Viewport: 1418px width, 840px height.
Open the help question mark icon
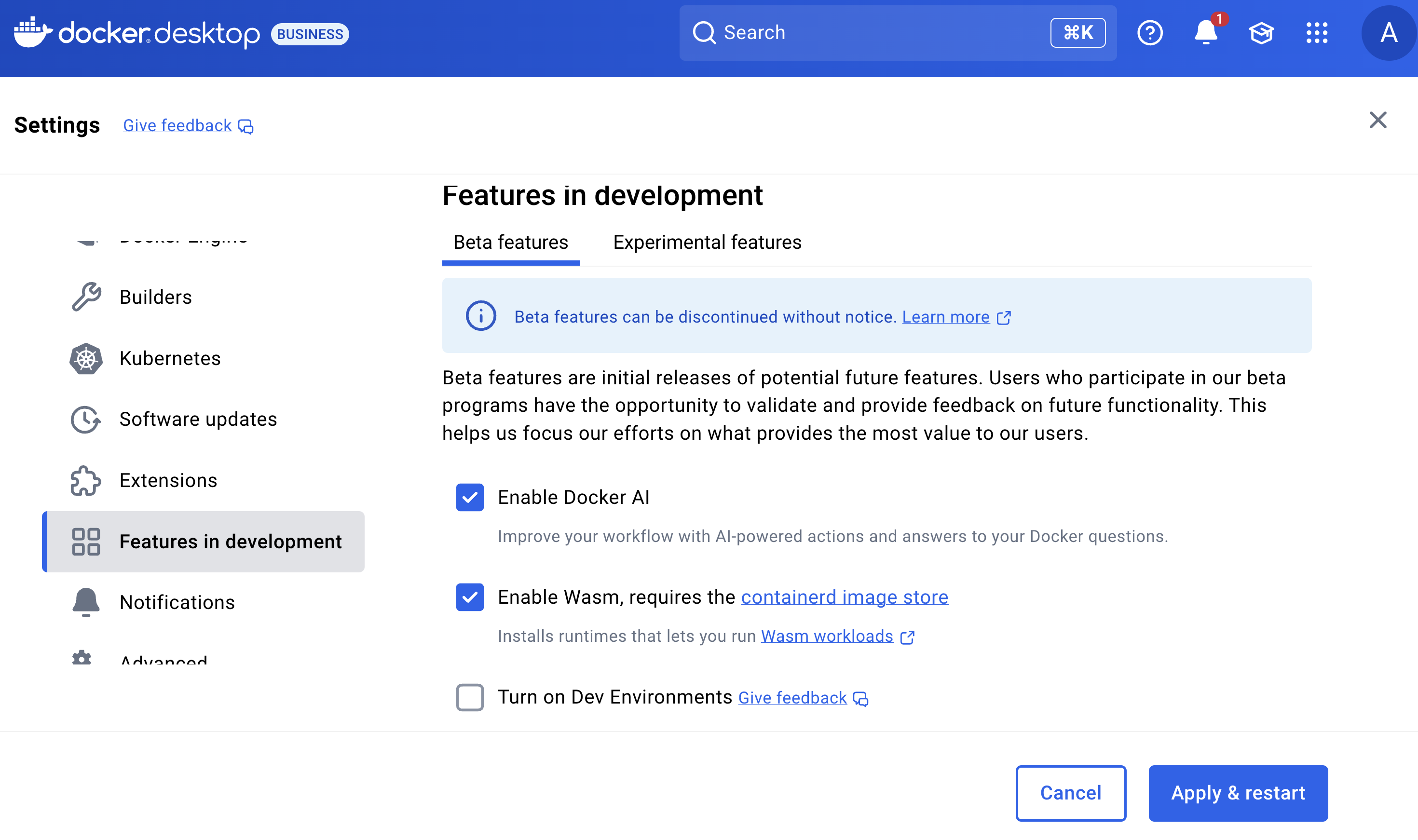pos(1150,33)
